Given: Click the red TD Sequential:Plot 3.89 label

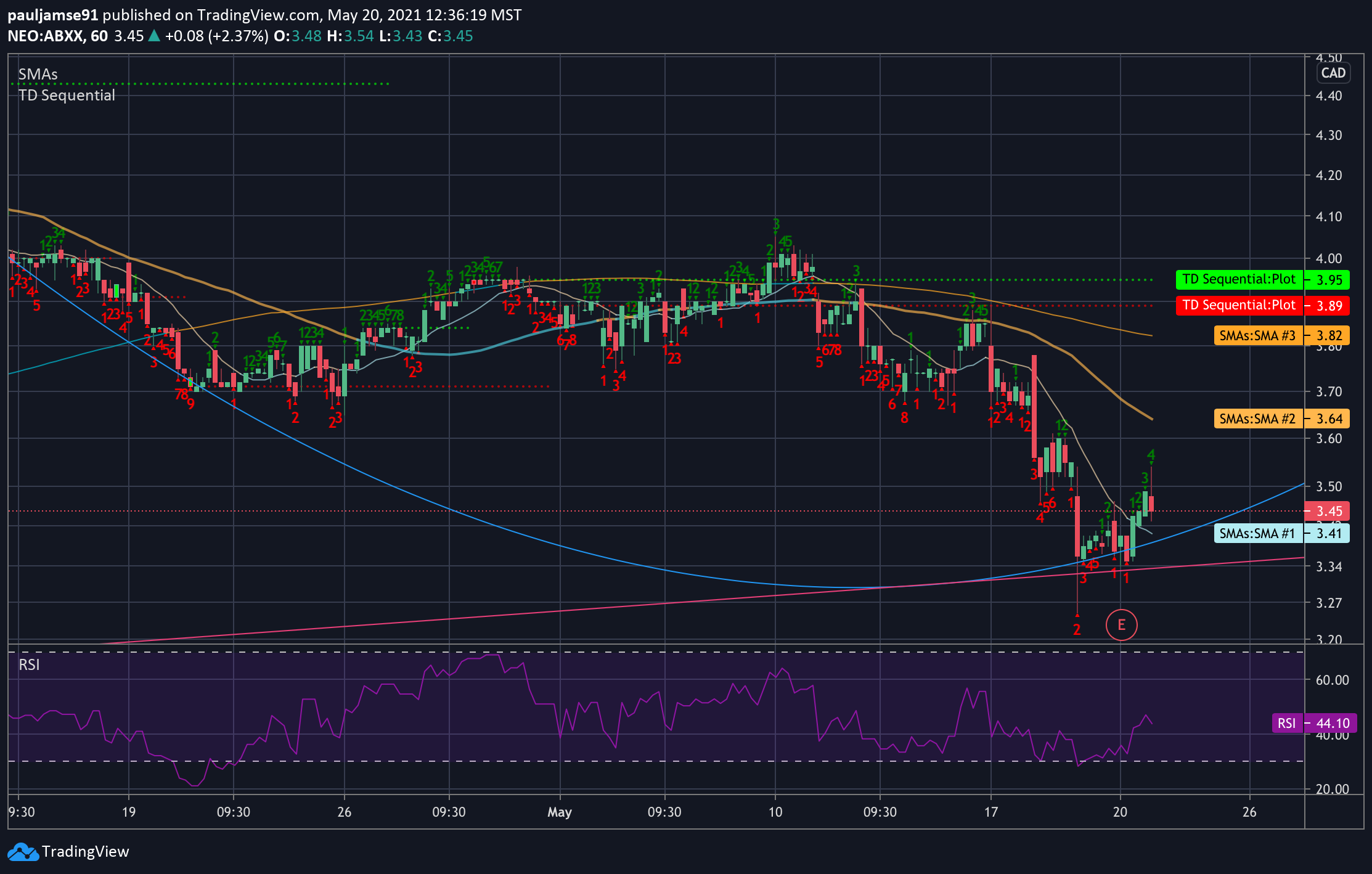Looking at the screenshot, I should click(1263, 306).
